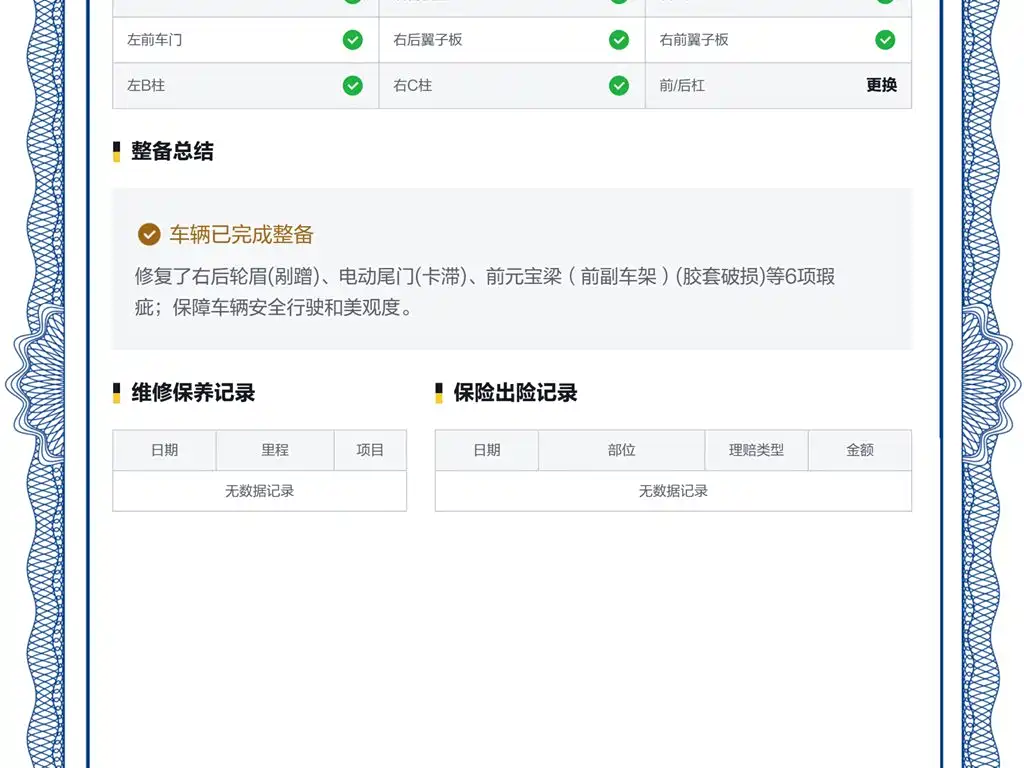Click the 更换 status for 前/后杠
The height and width of the screenshot is (768, 1024).
coord(882,85)
